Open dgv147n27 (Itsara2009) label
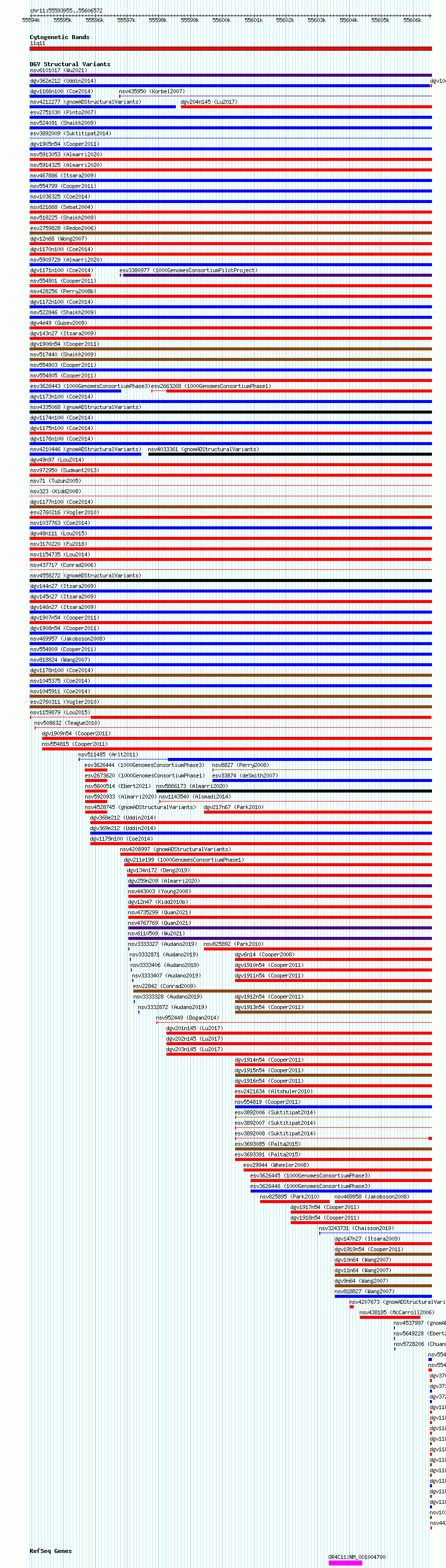The width and height of the screenshot is (446, 1568). (x=367, y=1239)
